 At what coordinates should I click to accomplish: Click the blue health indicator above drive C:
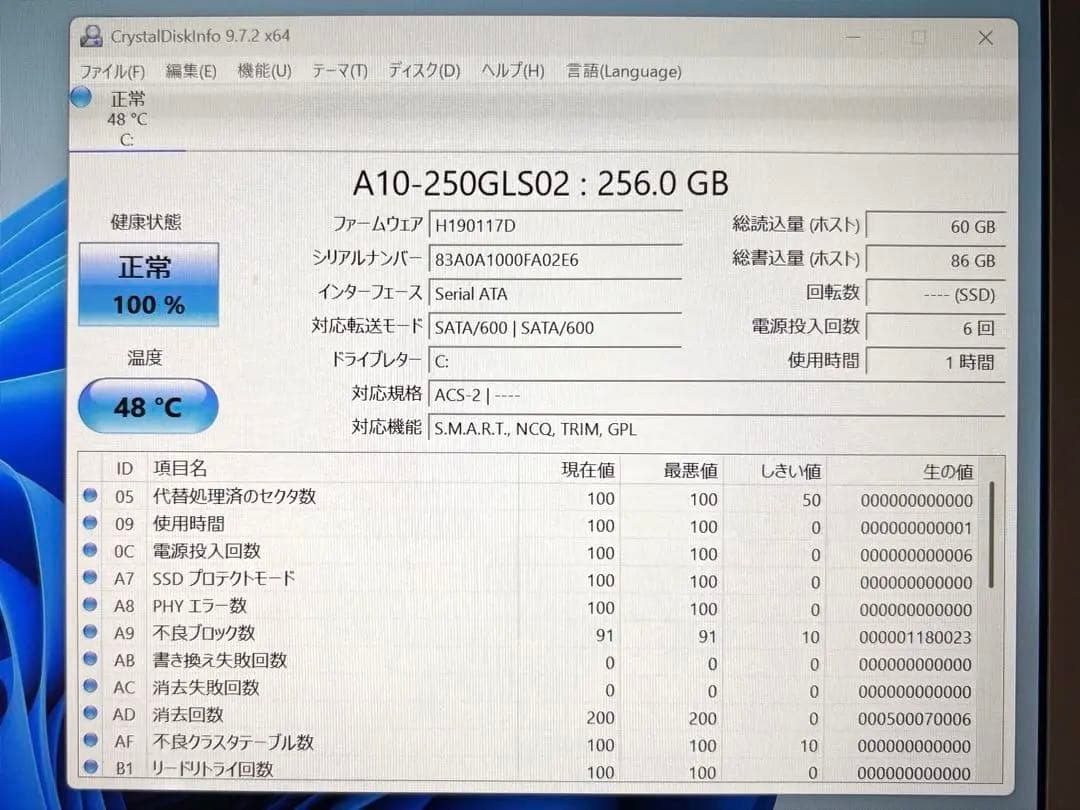coord(80,98)
